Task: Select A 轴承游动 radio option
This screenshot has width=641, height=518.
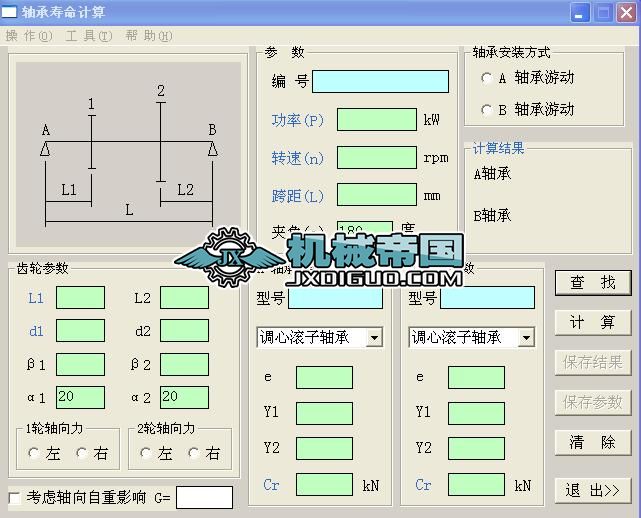Action: point(528,78)
